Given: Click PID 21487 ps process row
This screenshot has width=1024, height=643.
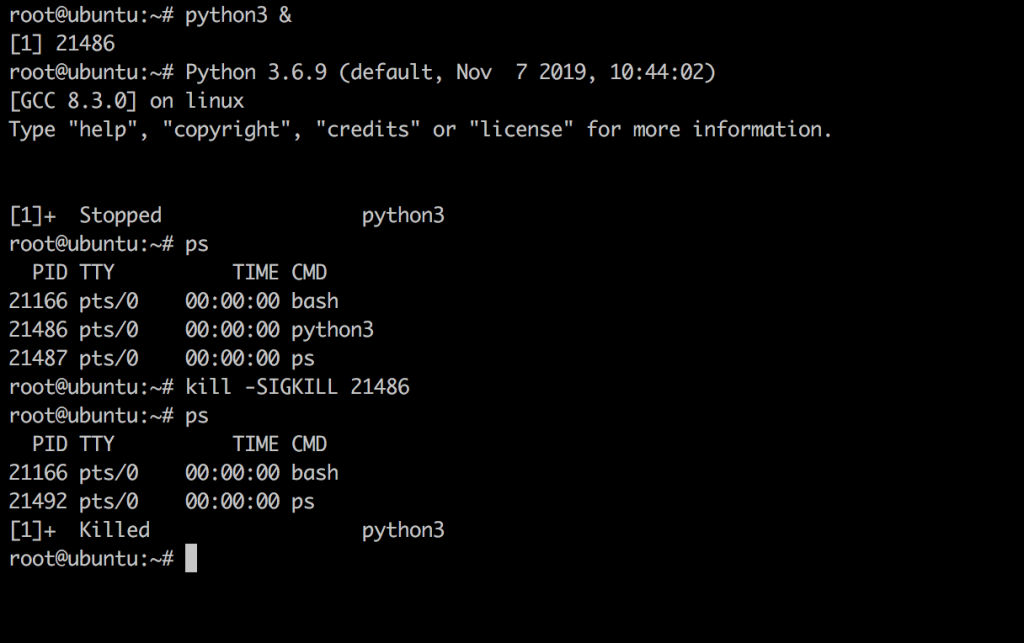Looking at the screenshot, I should [x=162, y=358].
